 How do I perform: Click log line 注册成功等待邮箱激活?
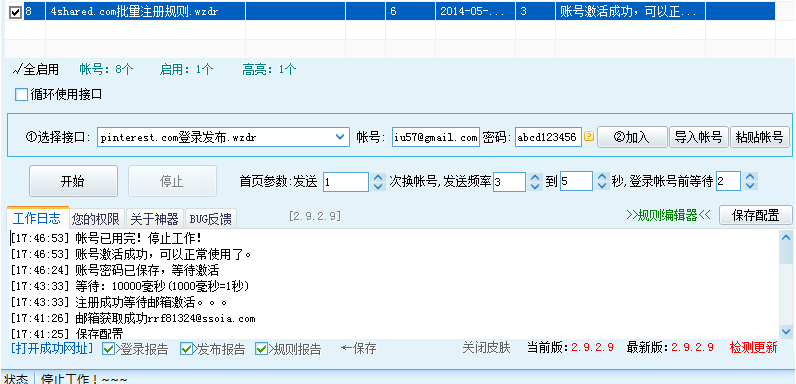[x=118, y=303]
